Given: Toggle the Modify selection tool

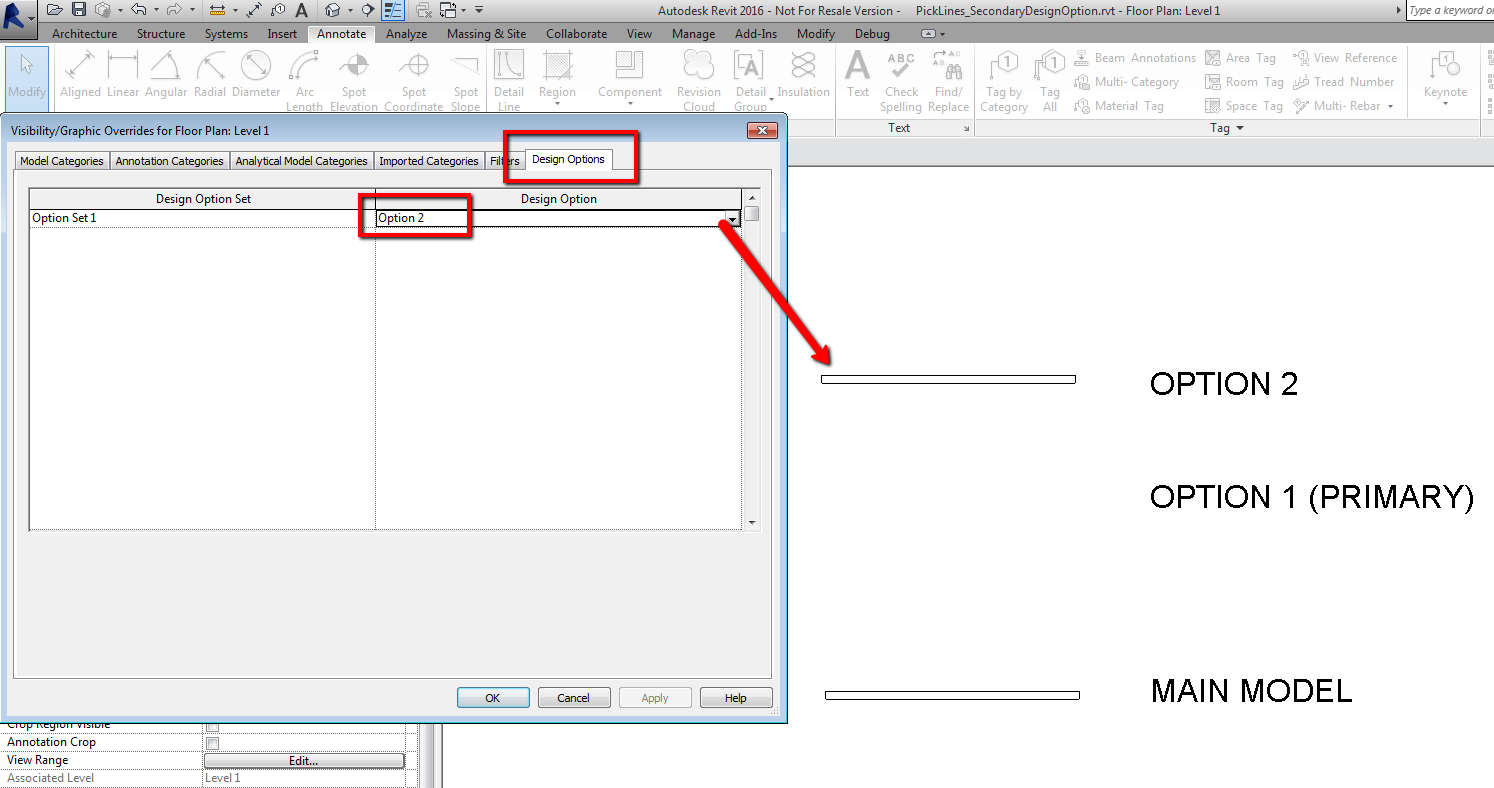Looking at the screenshot, I should (x=26, y=75).
